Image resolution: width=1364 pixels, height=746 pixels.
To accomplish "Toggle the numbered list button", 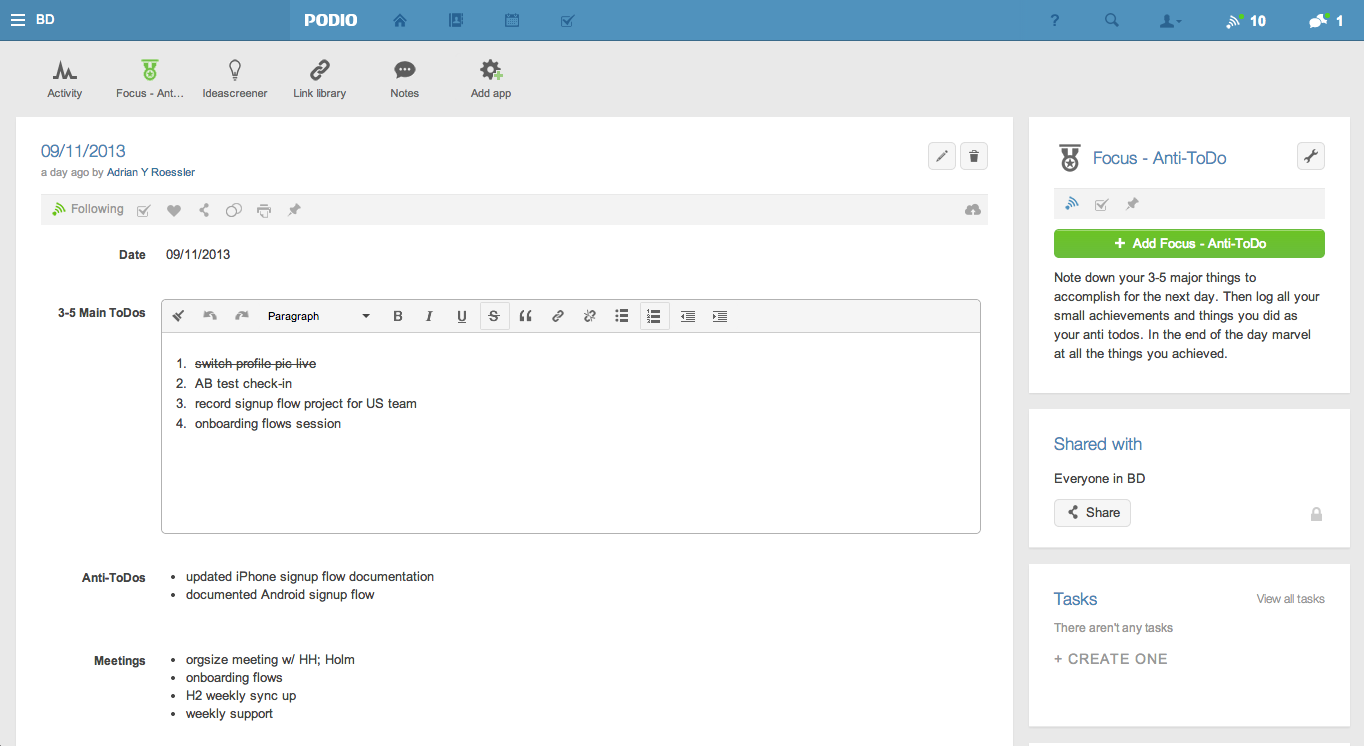I will 654,316.
